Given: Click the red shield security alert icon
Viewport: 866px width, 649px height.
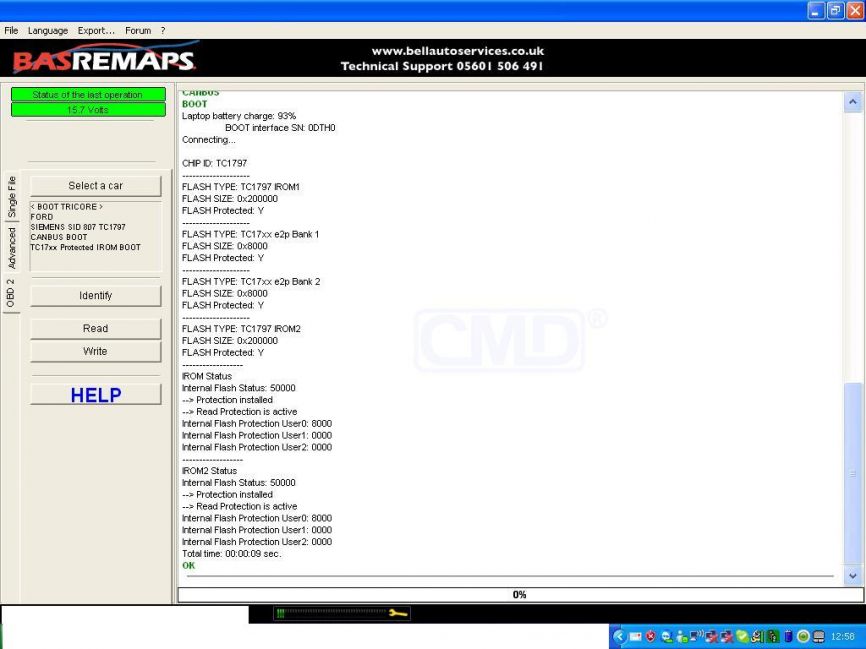Looking at the screenshot, I should [x=651, y=636].
